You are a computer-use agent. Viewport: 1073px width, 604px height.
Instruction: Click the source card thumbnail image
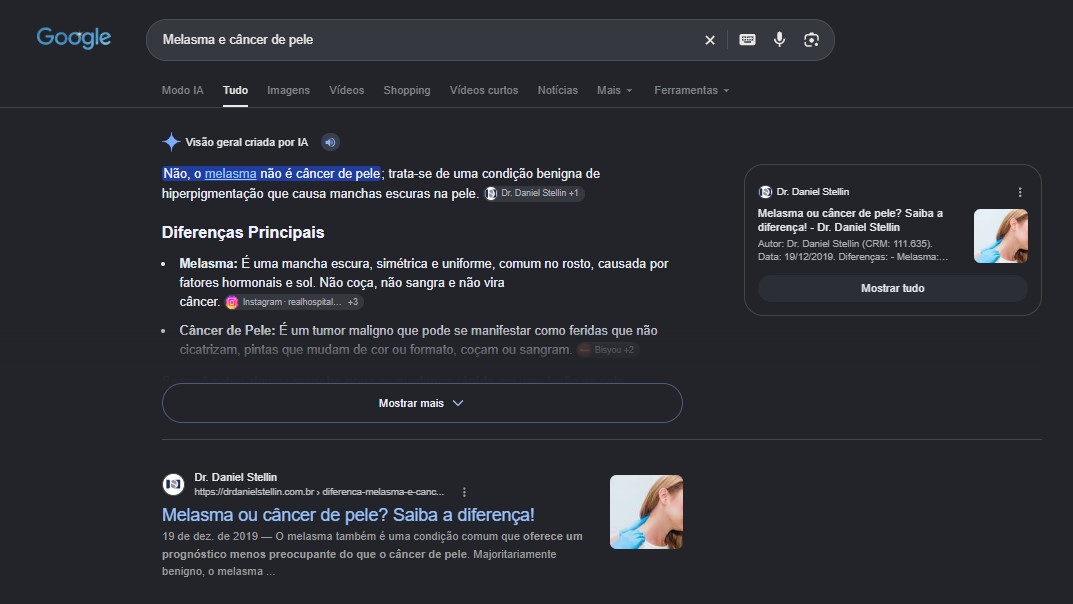click(1000, 236)
